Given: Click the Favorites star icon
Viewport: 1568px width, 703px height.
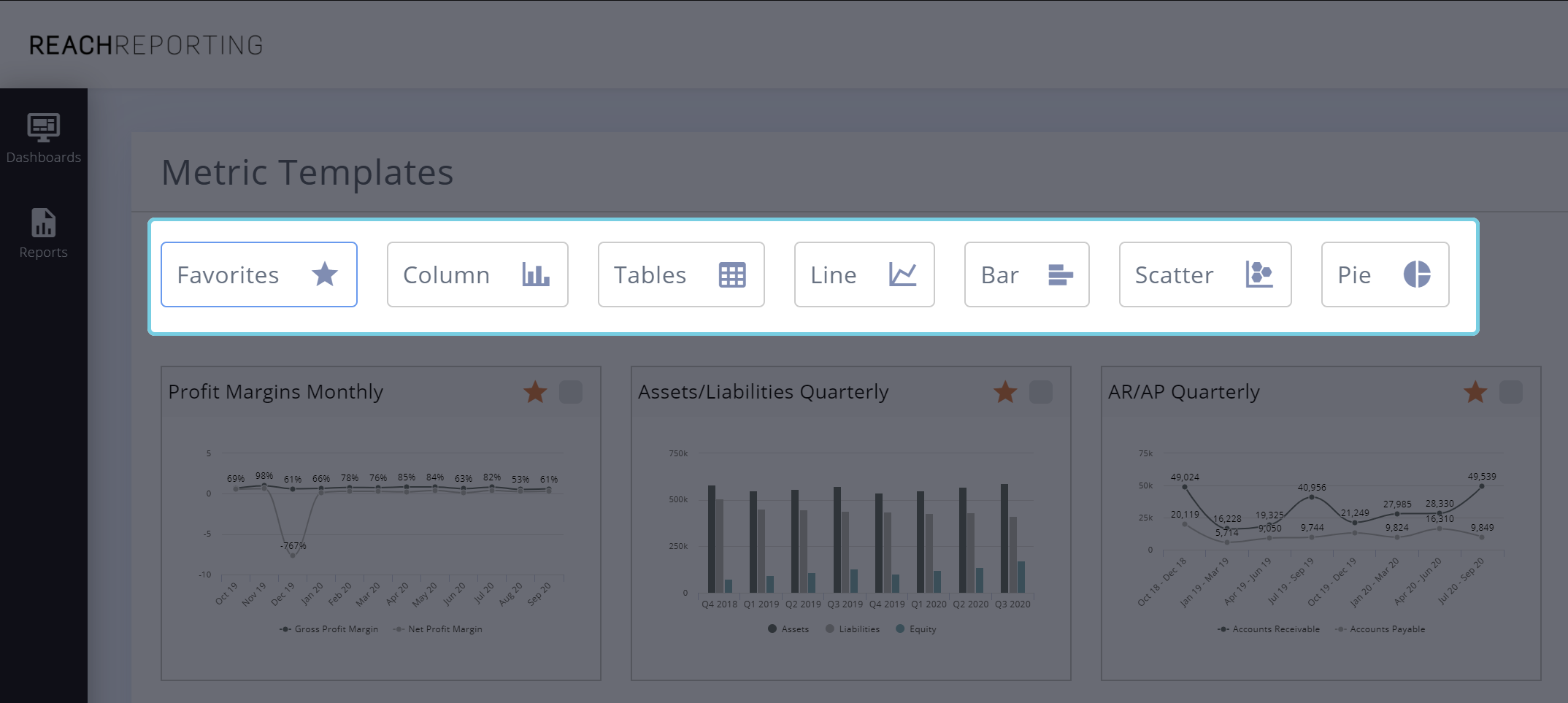Looking at the screenshot, I should click(324, 274).
